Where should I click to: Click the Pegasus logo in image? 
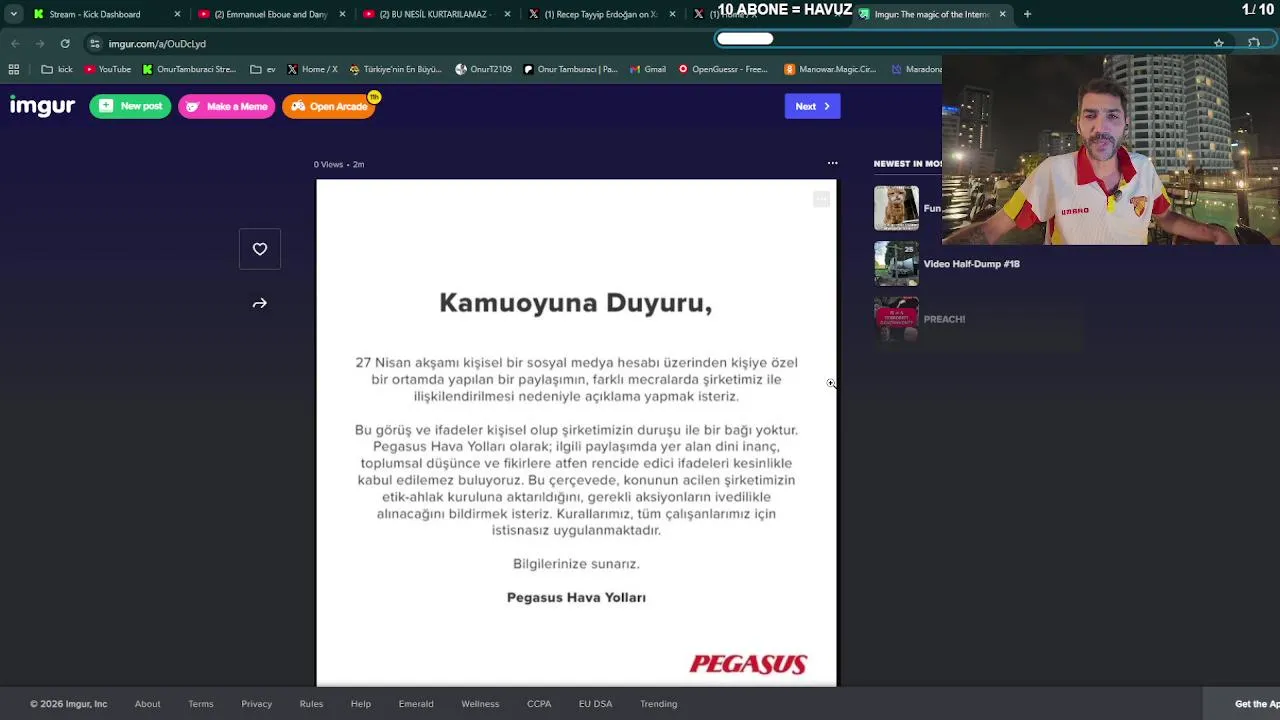coord(748,664)
